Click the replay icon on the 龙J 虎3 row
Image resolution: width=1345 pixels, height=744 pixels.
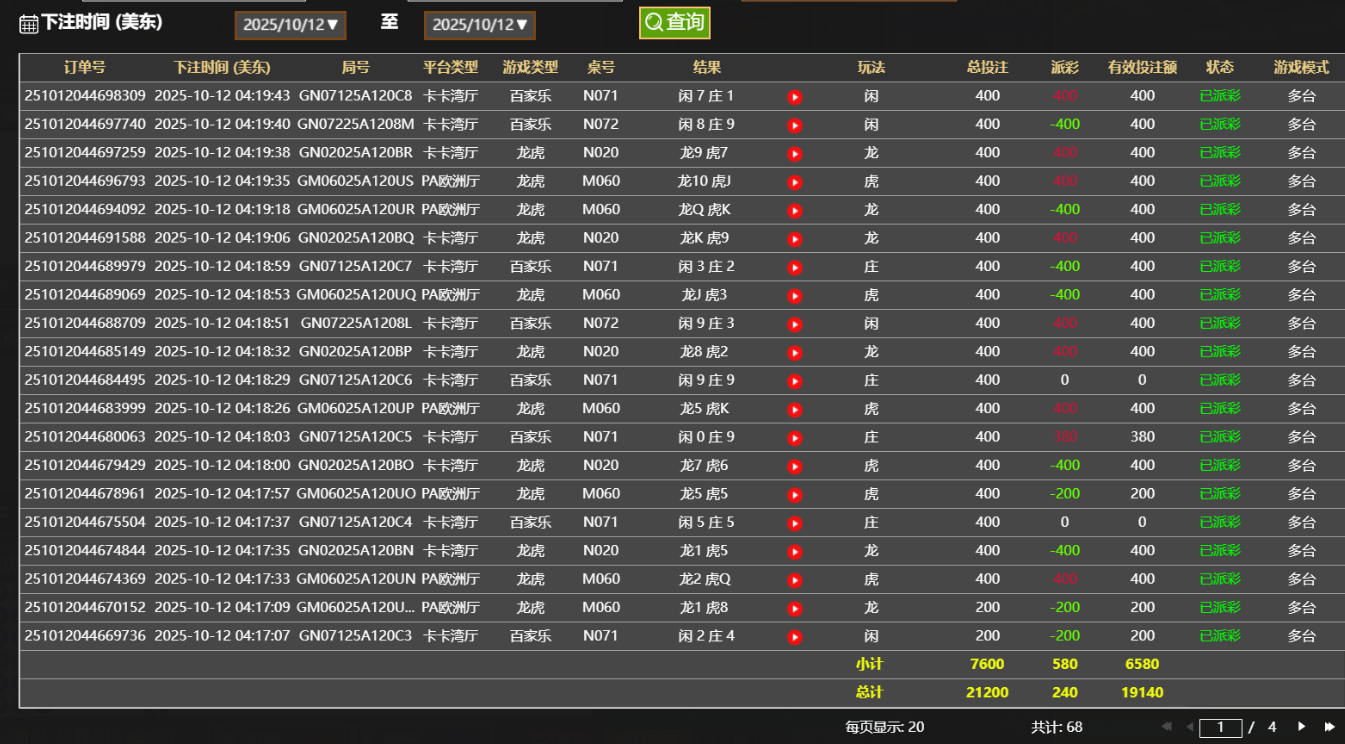[795, 295]
